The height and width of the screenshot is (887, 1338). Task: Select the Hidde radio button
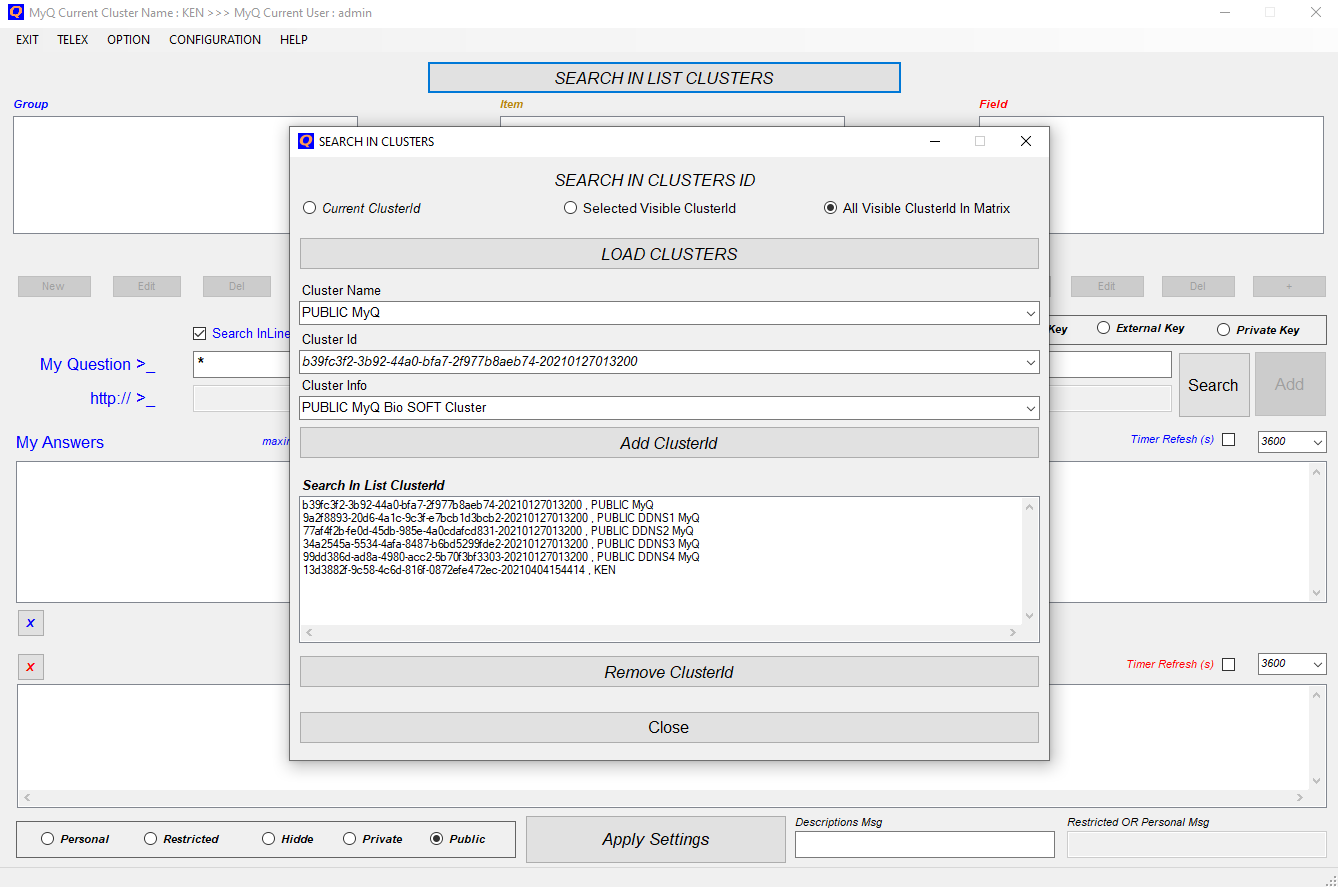(x=268, y=839)
